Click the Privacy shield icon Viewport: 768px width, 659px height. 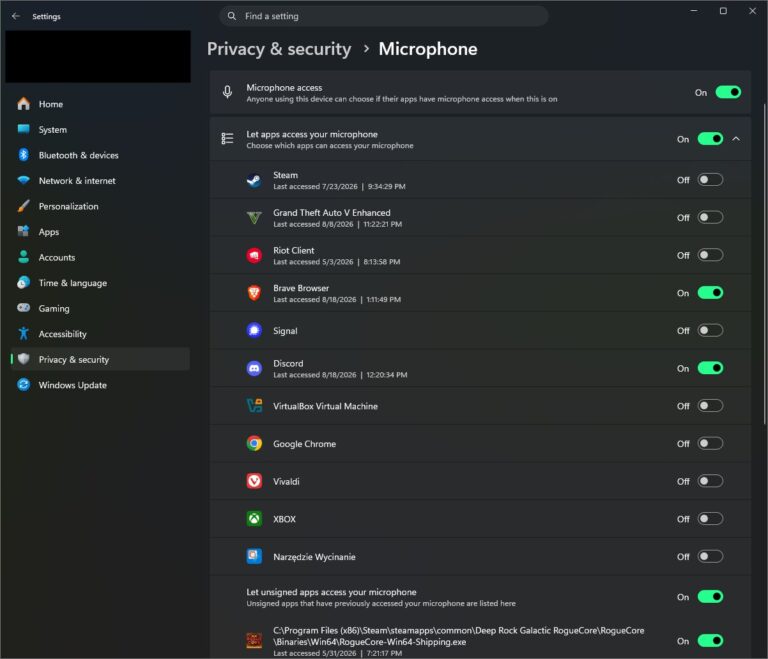(x=24, y=359)
